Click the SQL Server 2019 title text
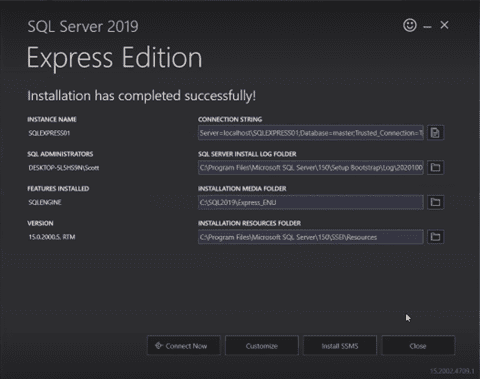Viewport: 480px width, 379px height. (x=83, y=26)
